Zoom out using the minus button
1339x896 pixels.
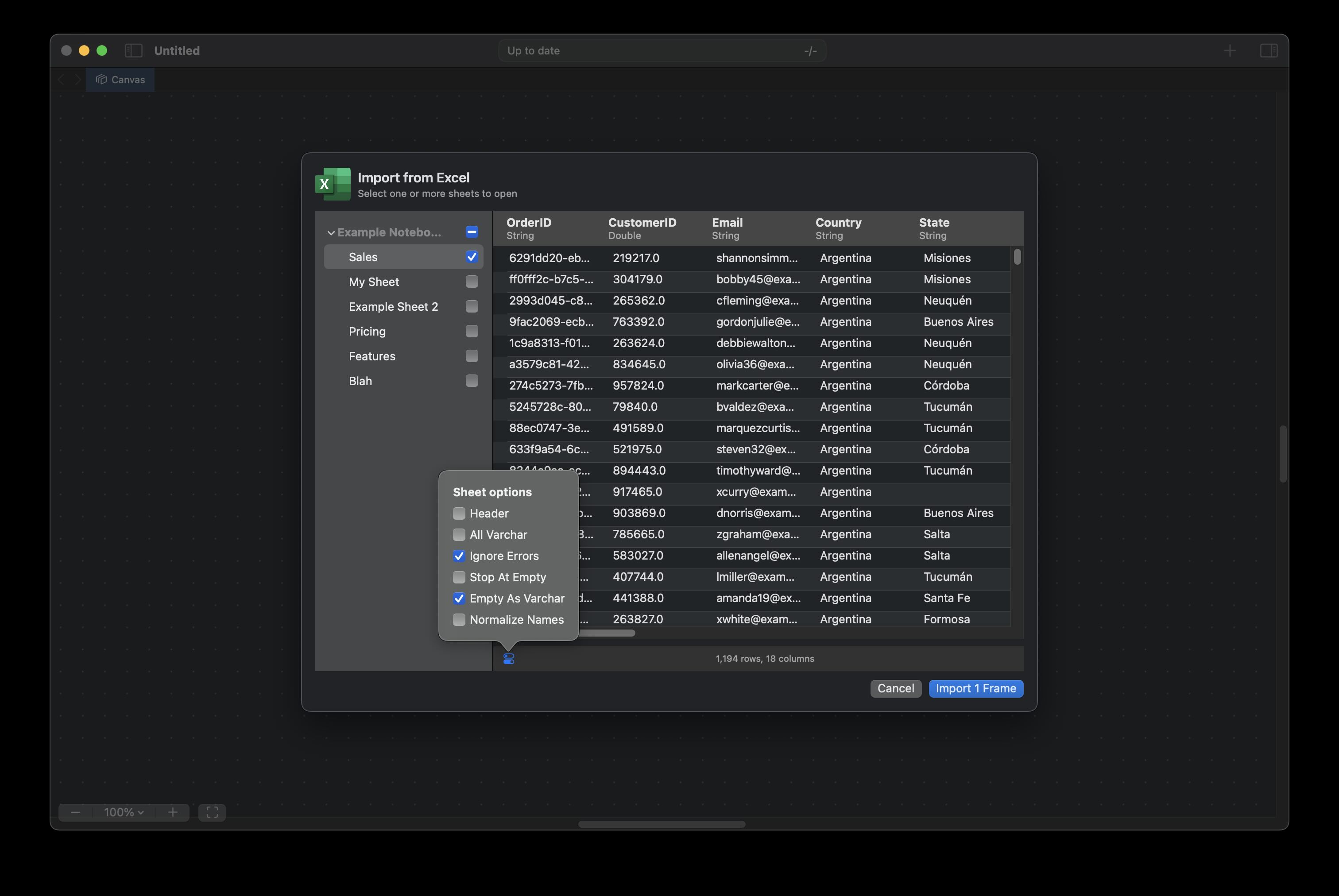[x=75, y=812]
